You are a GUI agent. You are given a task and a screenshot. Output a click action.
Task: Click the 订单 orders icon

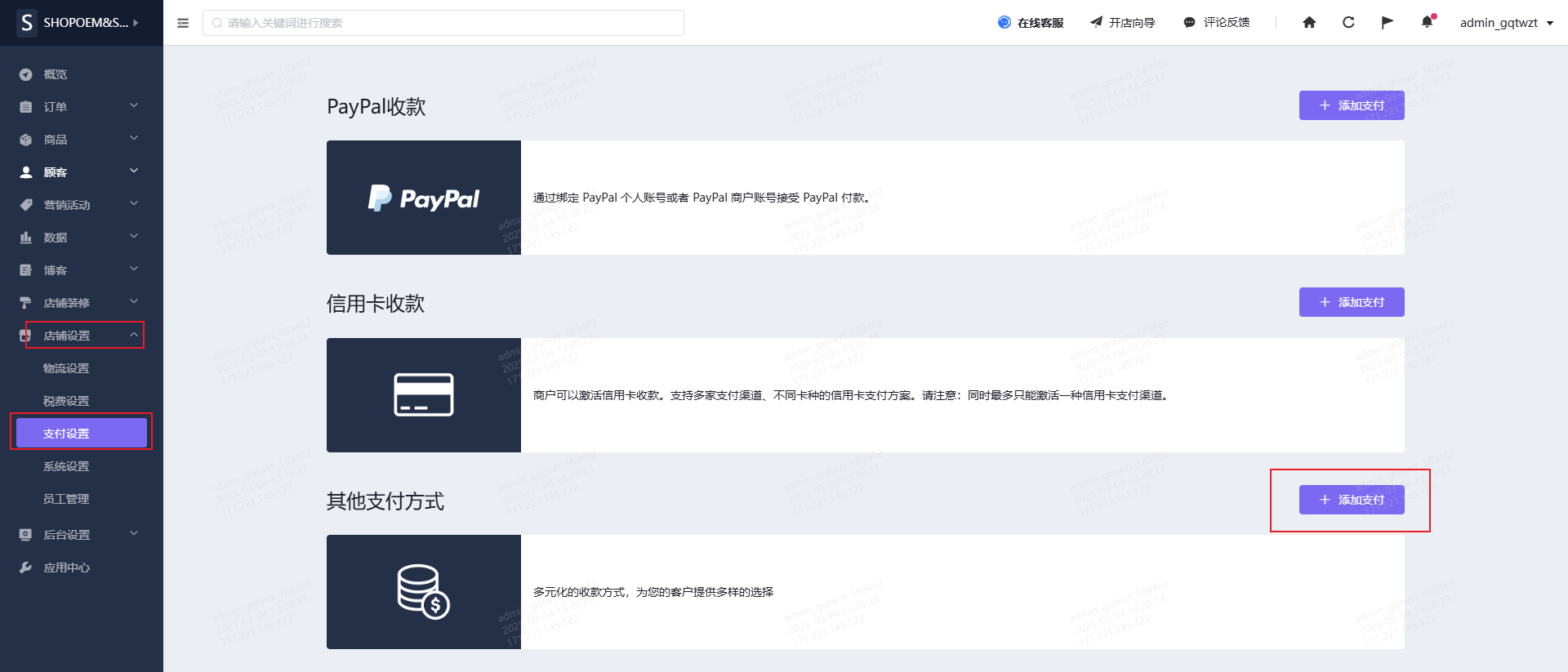[x=26, y=107]
